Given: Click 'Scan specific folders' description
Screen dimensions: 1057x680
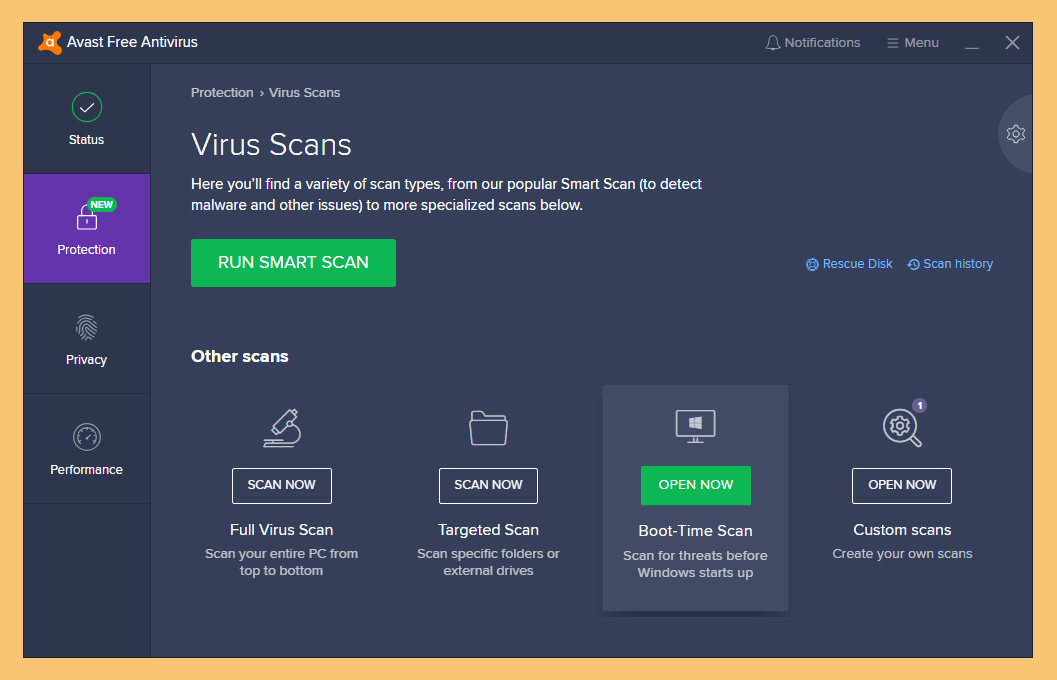Looking at the screenshot, I should (488, 562).
